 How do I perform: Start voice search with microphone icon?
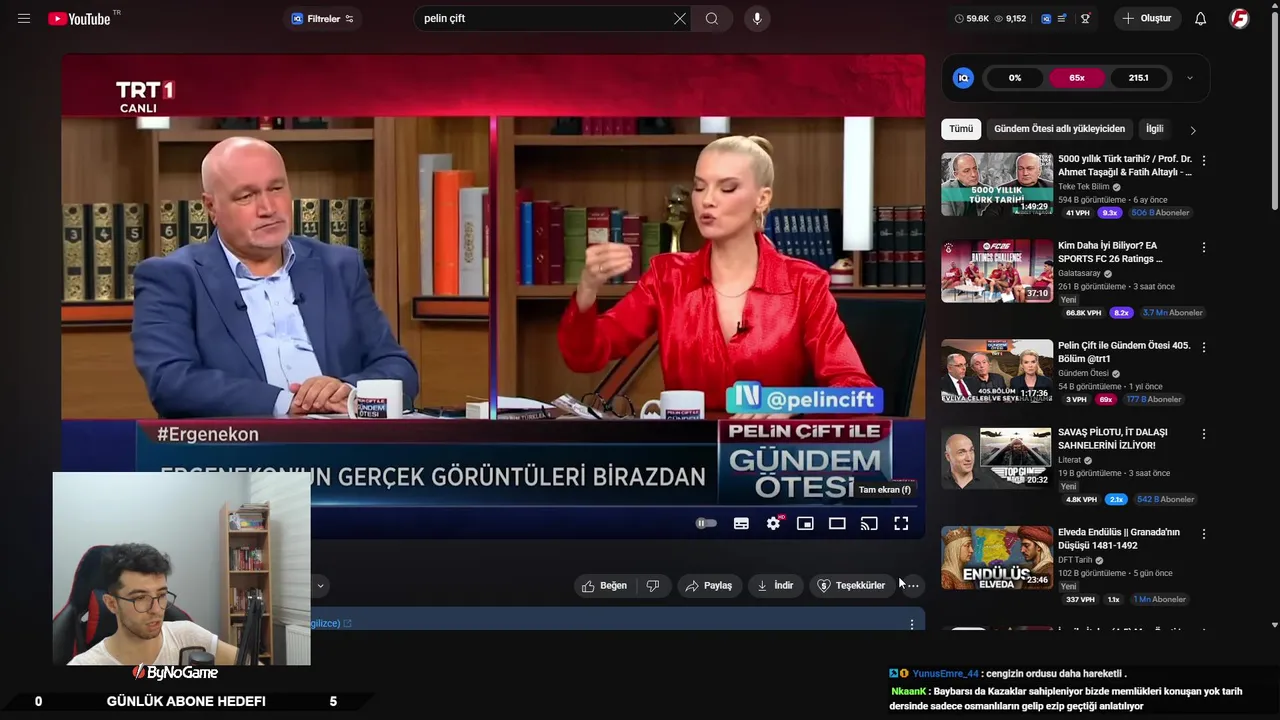tap(757, 18)
